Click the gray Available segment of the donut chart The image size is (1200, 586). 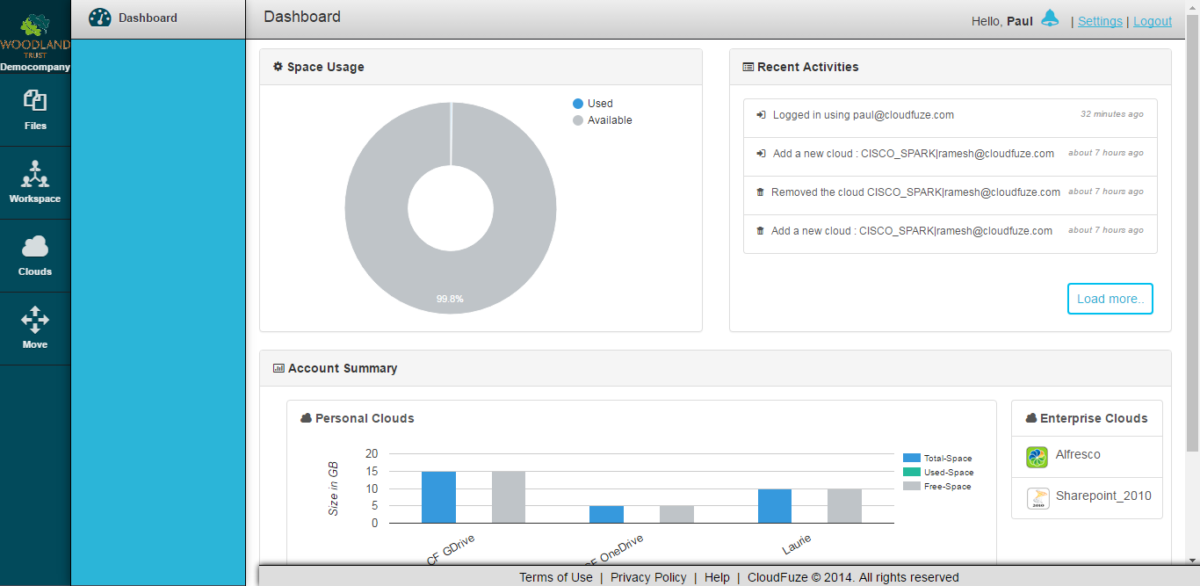click(450, 290)
